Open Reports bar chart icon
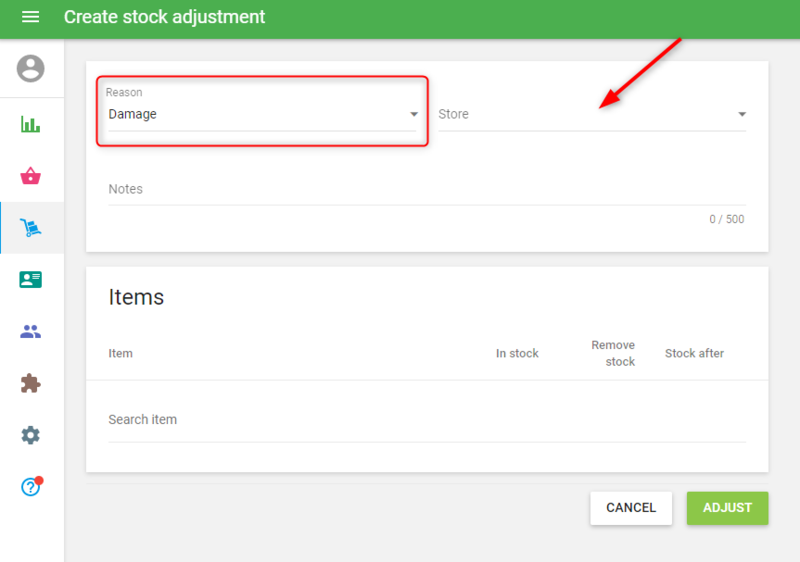Screen dimensions: 800x562 coord(31,125)
